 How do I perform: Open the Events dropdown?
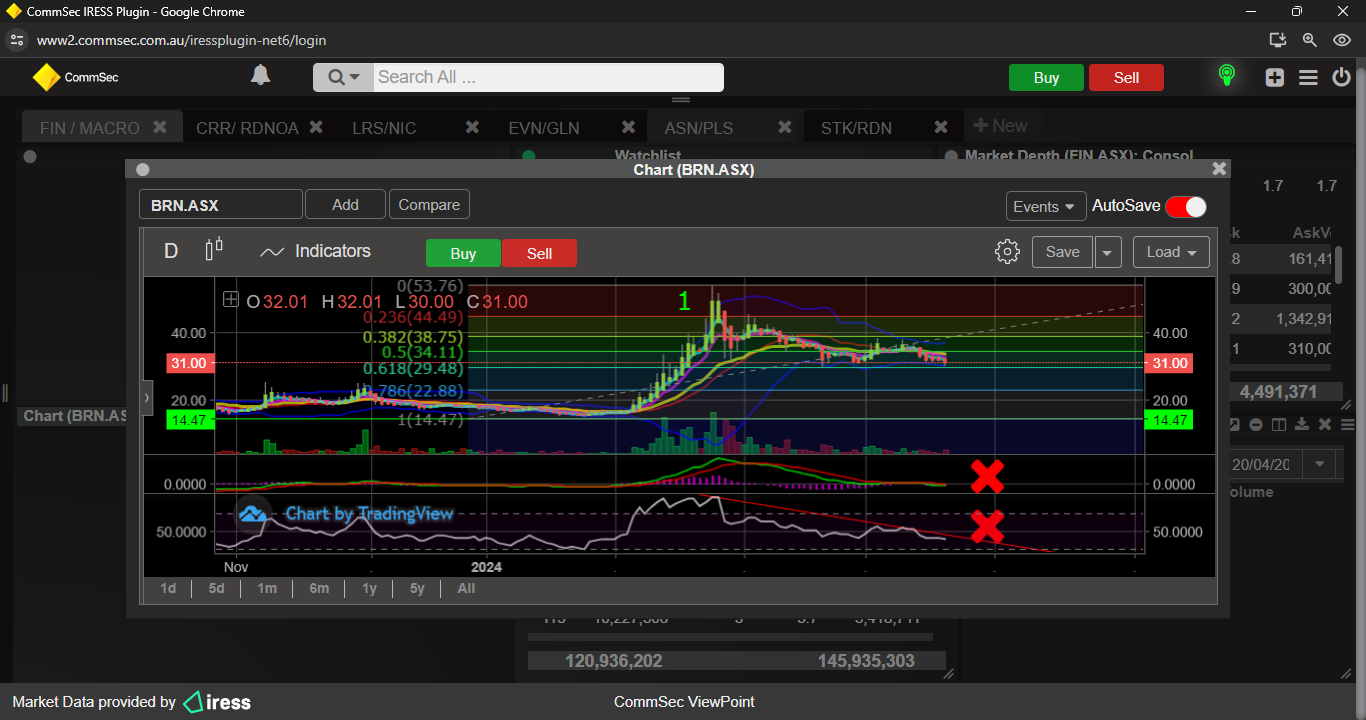[x=1046, y=206]
